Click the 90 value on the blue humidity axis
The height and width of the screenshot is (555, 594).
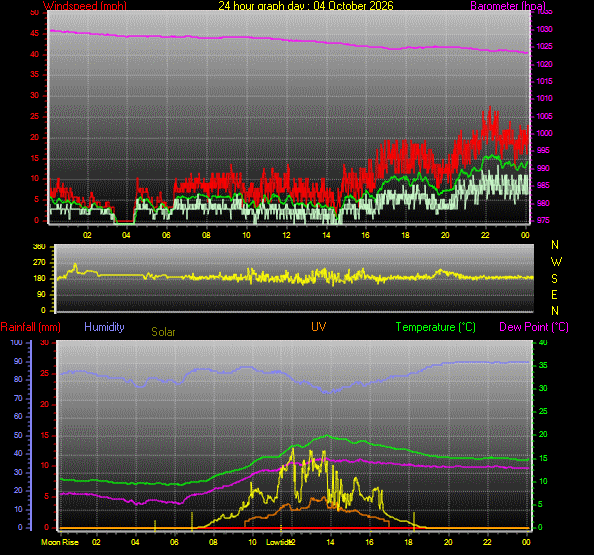point(18,361)
